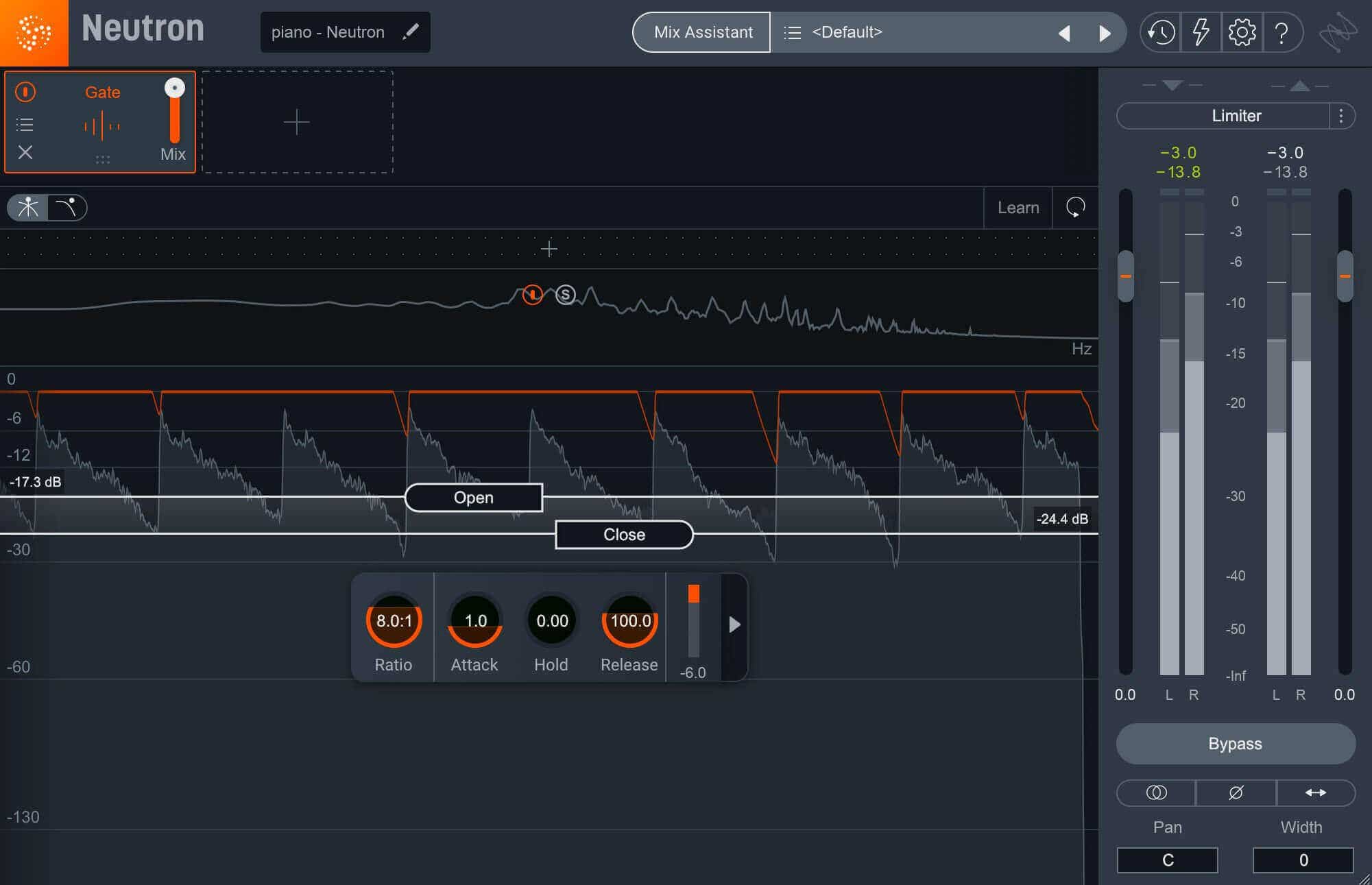Click the Learn button
Image resolution: width=1372 pixels, height=885 pixels.
click(x=1018, y=207)
